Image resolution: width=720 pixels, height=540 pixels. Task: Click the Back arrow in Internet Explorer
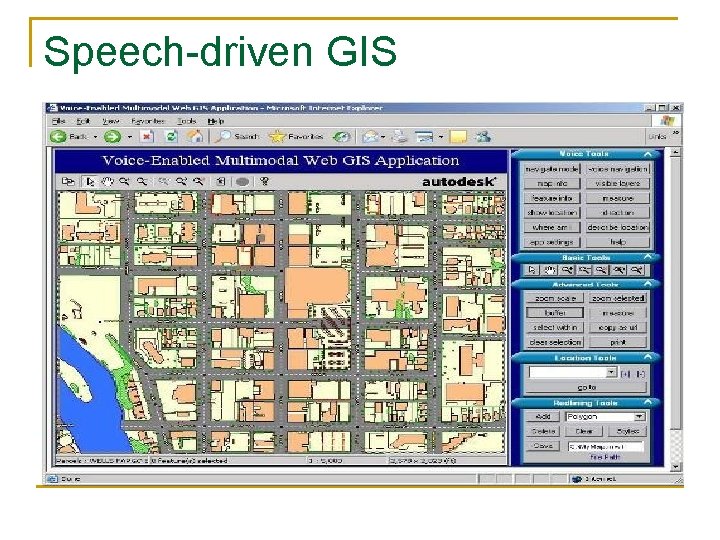(x=58, y=136)
